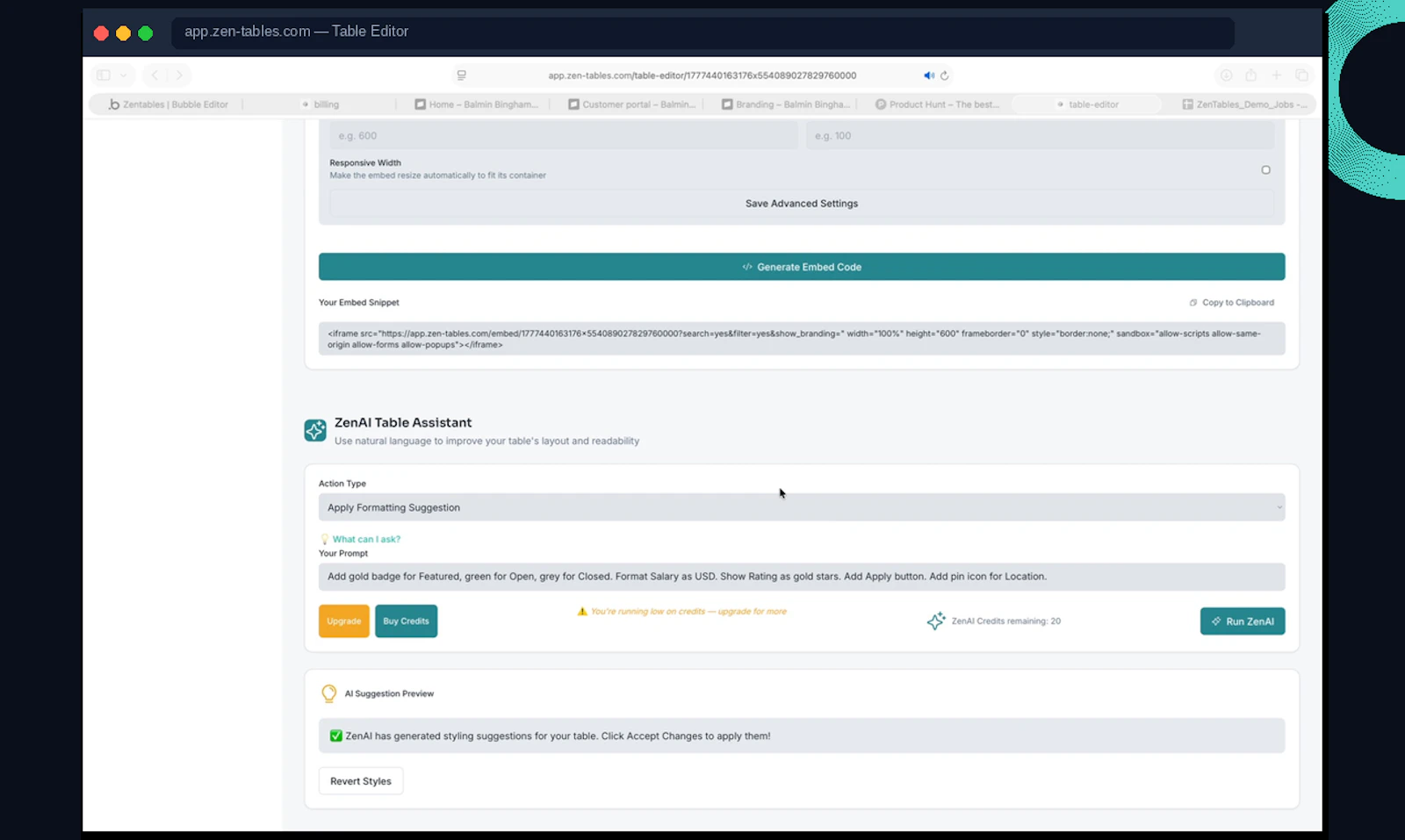This screenshot has height=840, width=1405.
Task: Click the 'e.g. 600' input field
Action: 564,136
